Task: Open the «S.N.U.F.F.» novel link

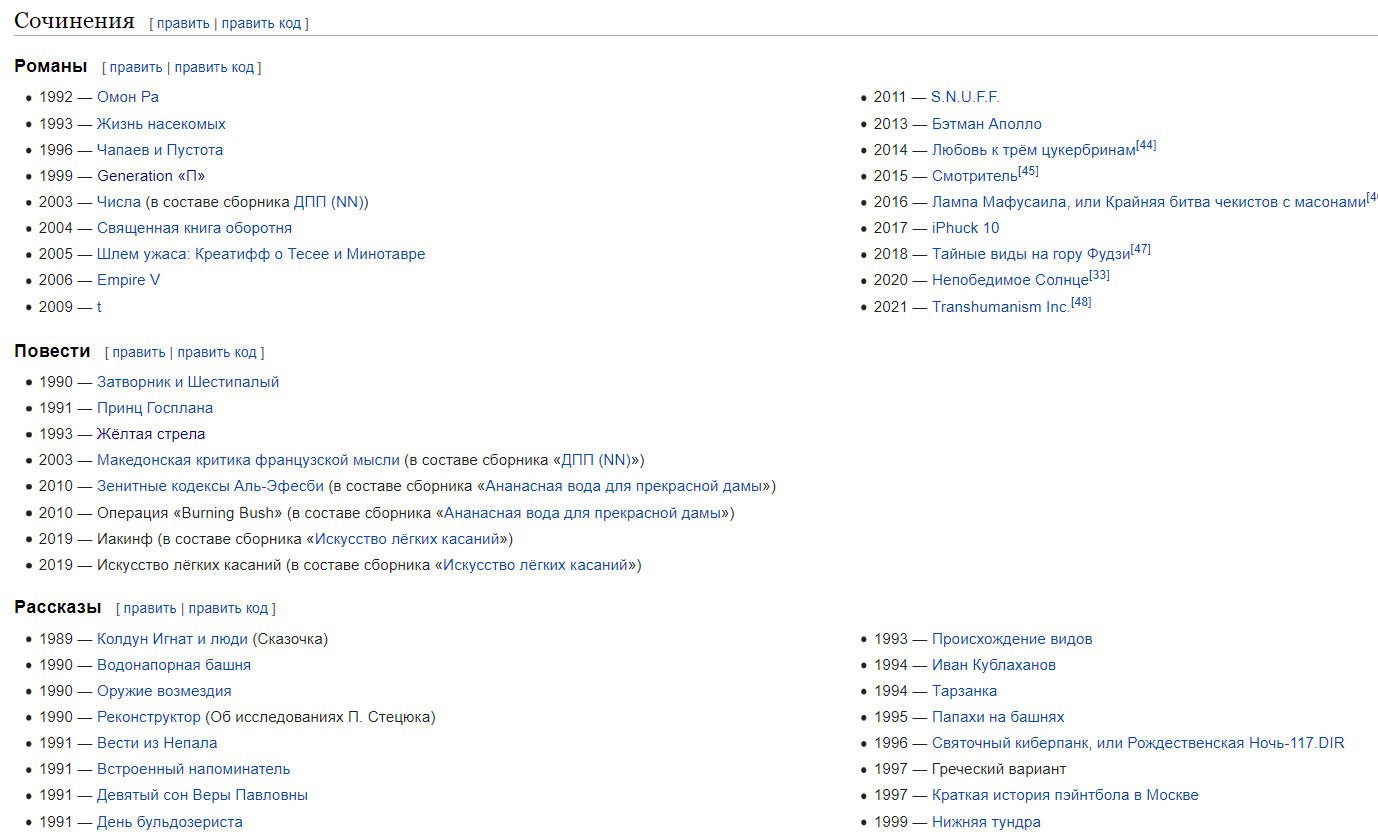Action: point(965,97)
